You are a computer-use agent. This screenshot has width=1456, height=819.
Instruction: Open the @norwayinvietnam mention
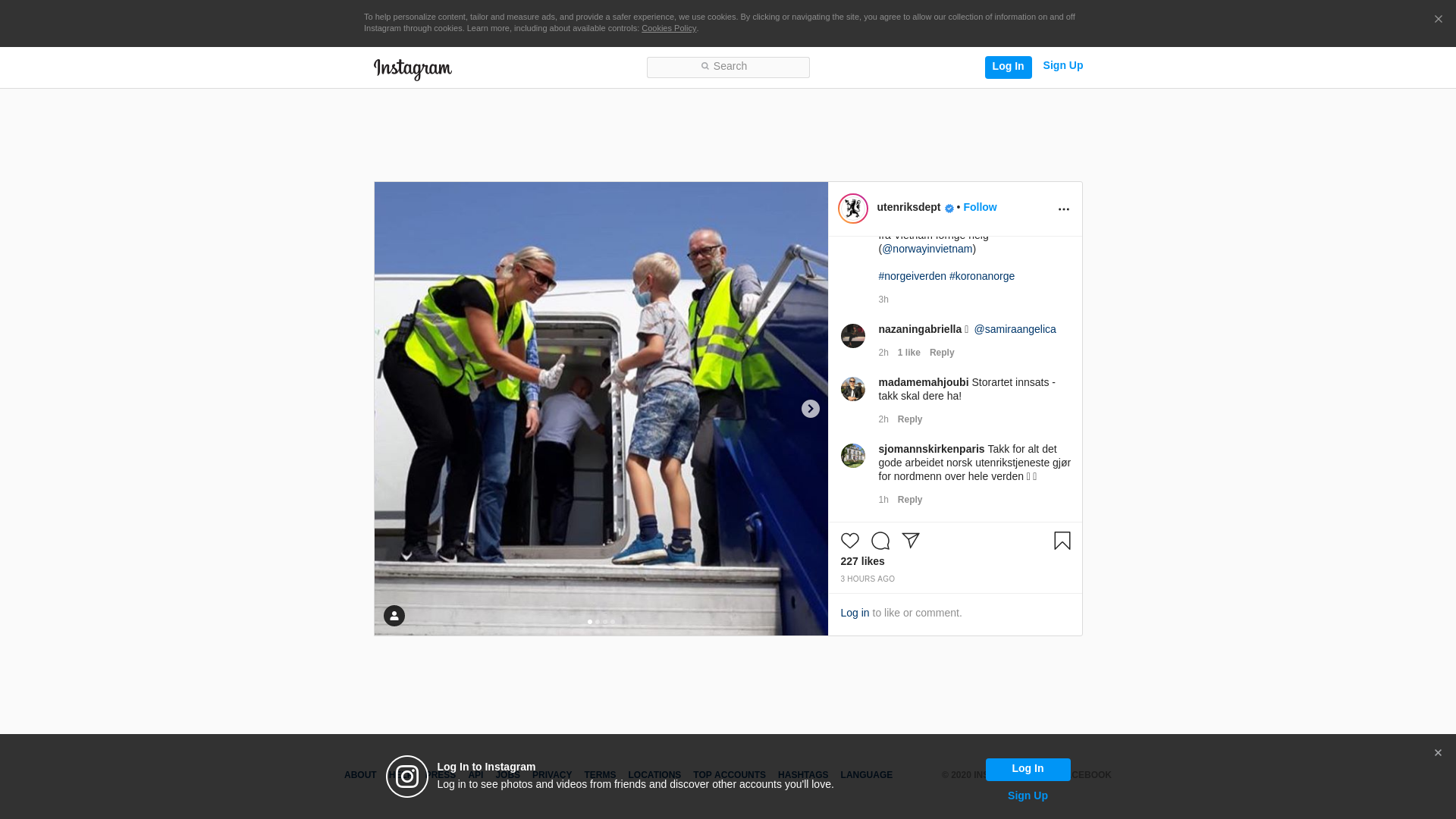(927, 249)
